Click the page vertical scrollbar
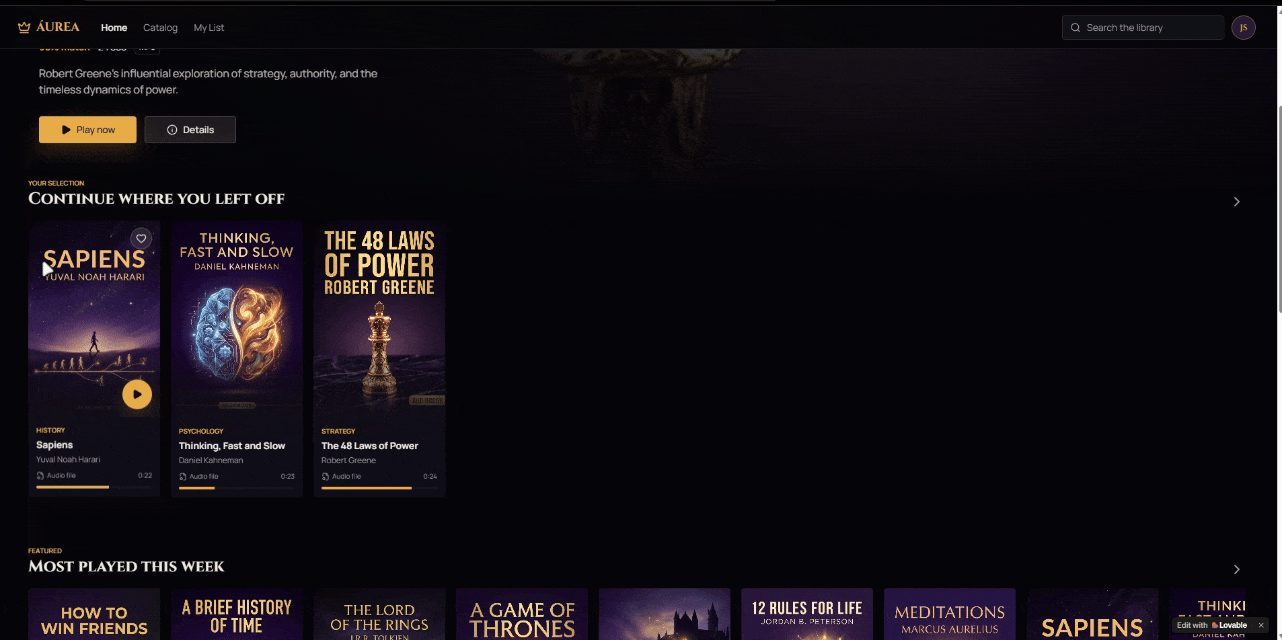Screen dimensions: 1282x640 click(x=1278, y=208)
